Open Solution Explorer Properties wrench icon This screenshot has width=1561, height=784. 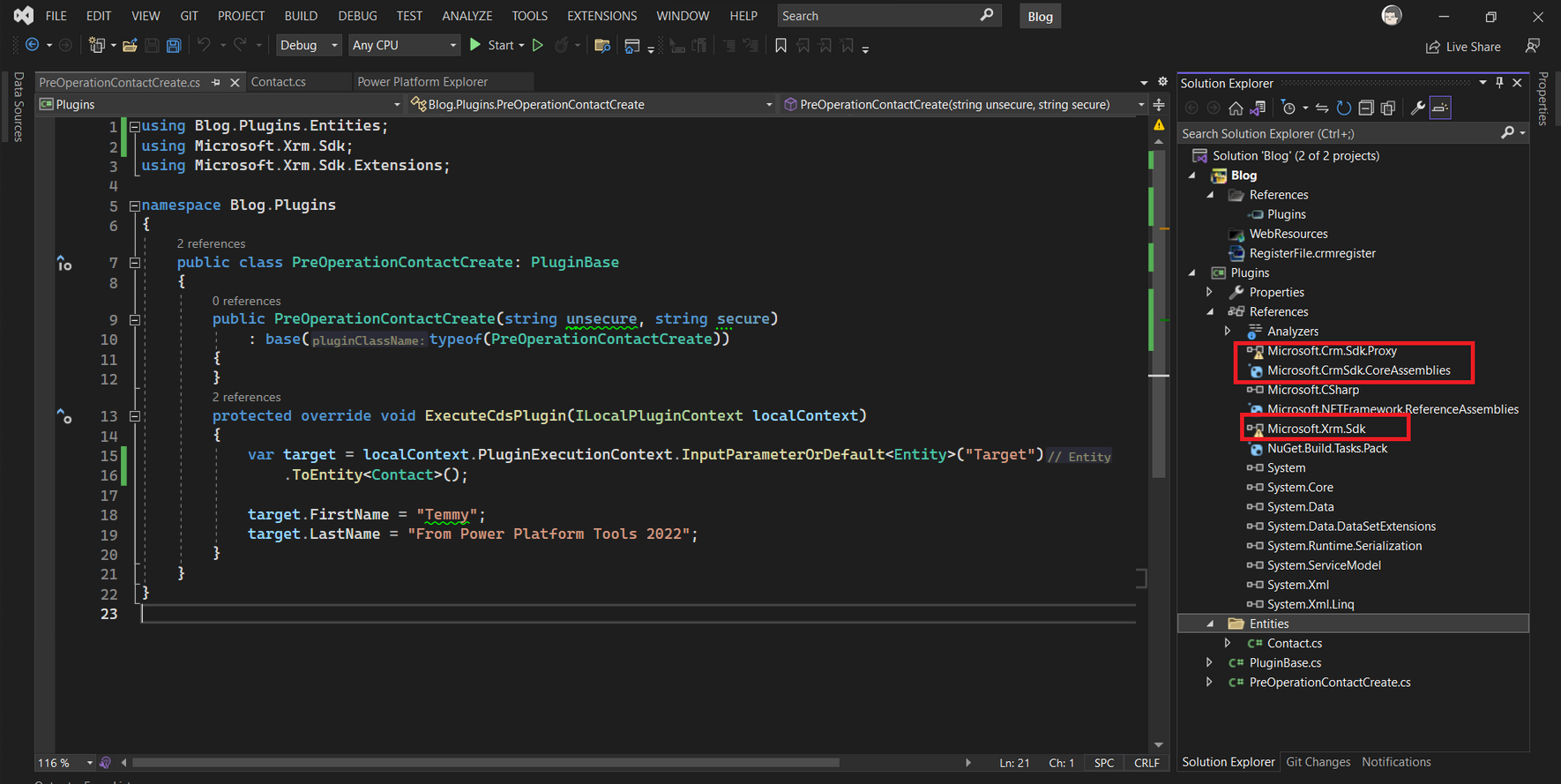point(1418,108)
